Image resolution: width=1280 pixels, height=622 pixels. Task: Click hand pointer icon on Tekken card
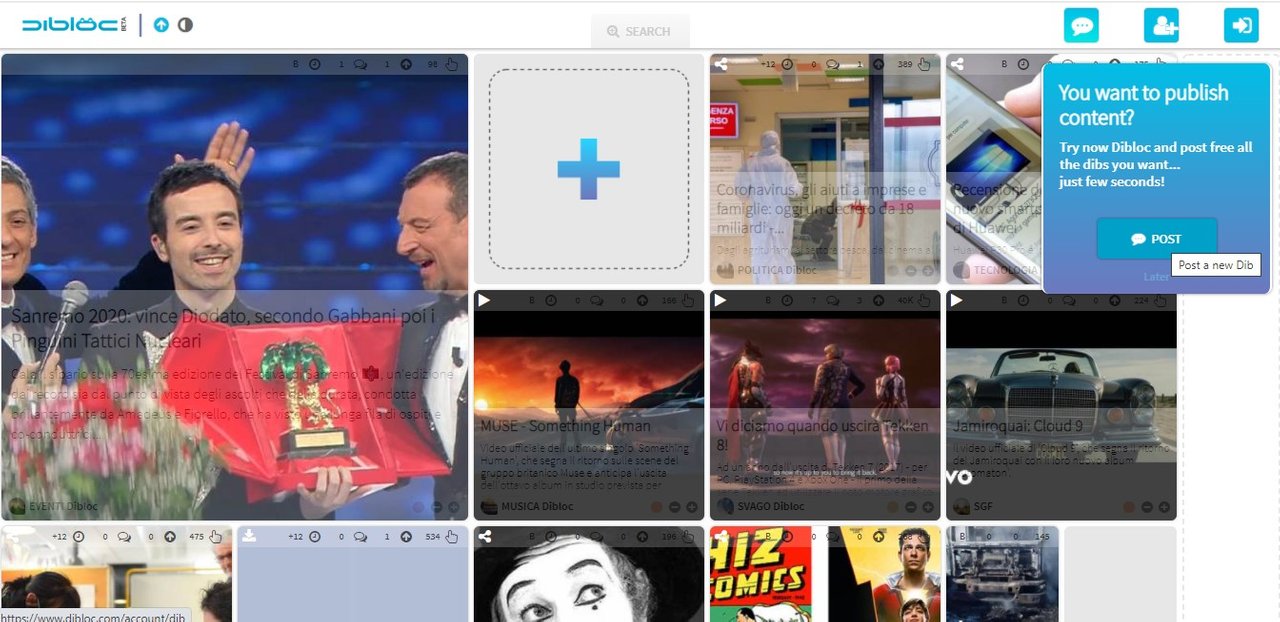[924, 300]
